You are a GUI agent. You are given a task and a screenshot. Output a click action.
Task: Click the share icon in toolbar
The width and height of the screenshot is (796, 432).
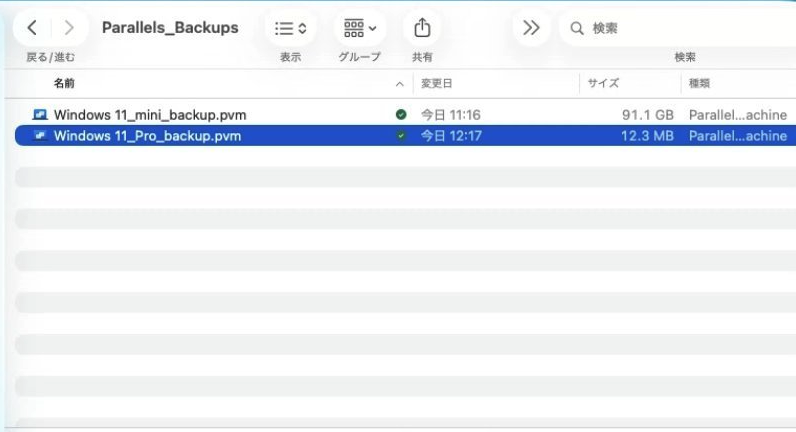[x=422, y=28]
